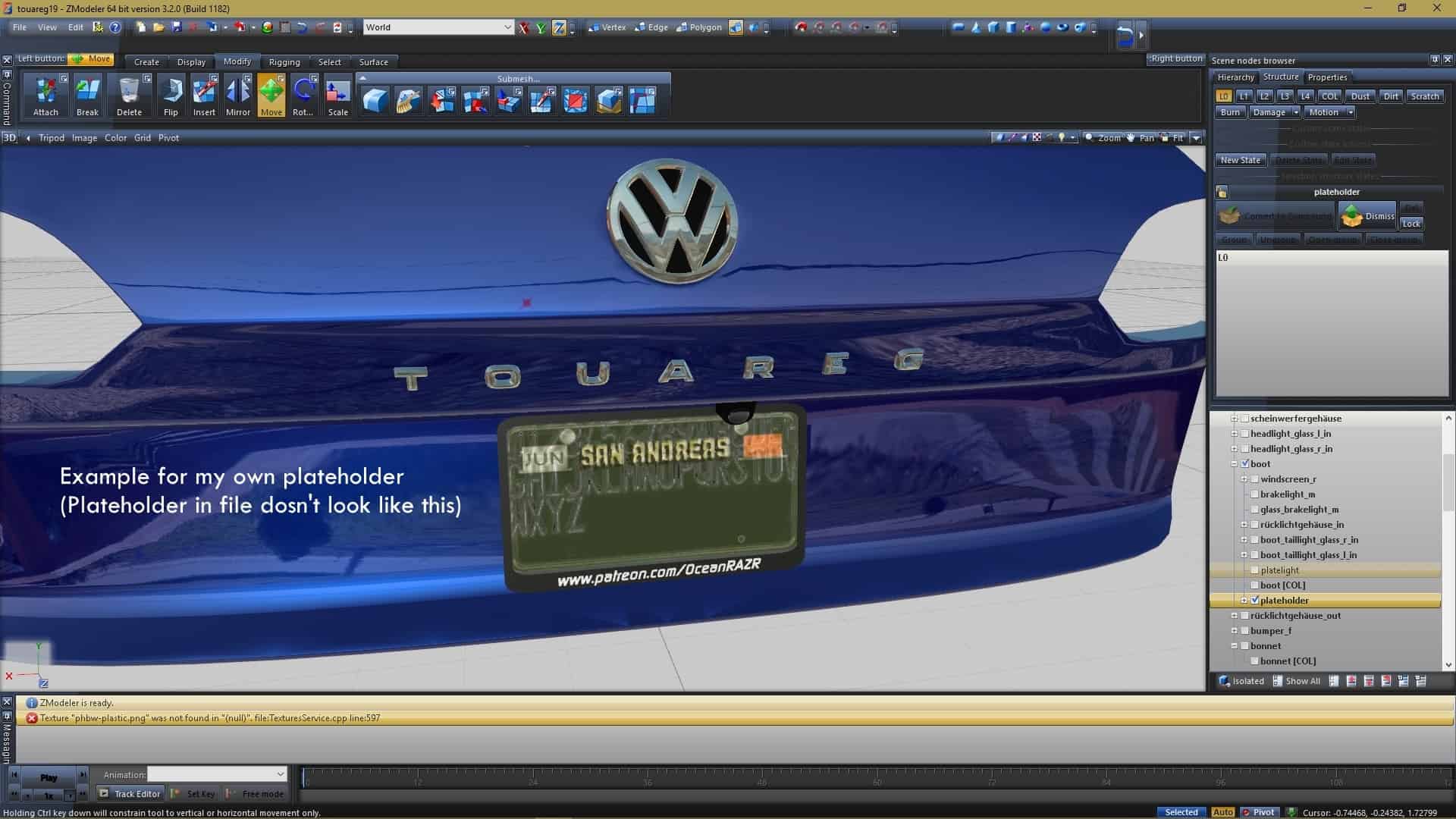Click the new document icon
This screenshot has height=819, width=1456.
[x=141, y=27]
